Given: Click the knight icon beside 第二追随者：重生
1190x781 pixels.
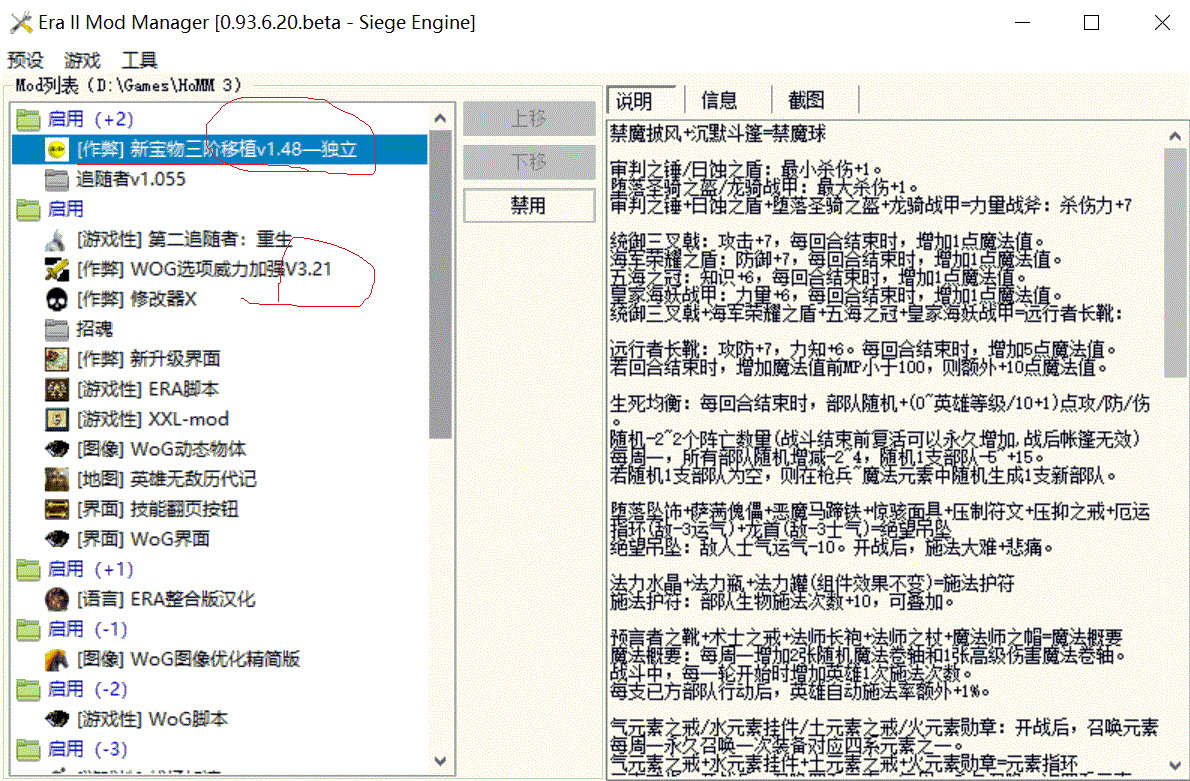Looking at the screenshot, I should click(57, 240).
